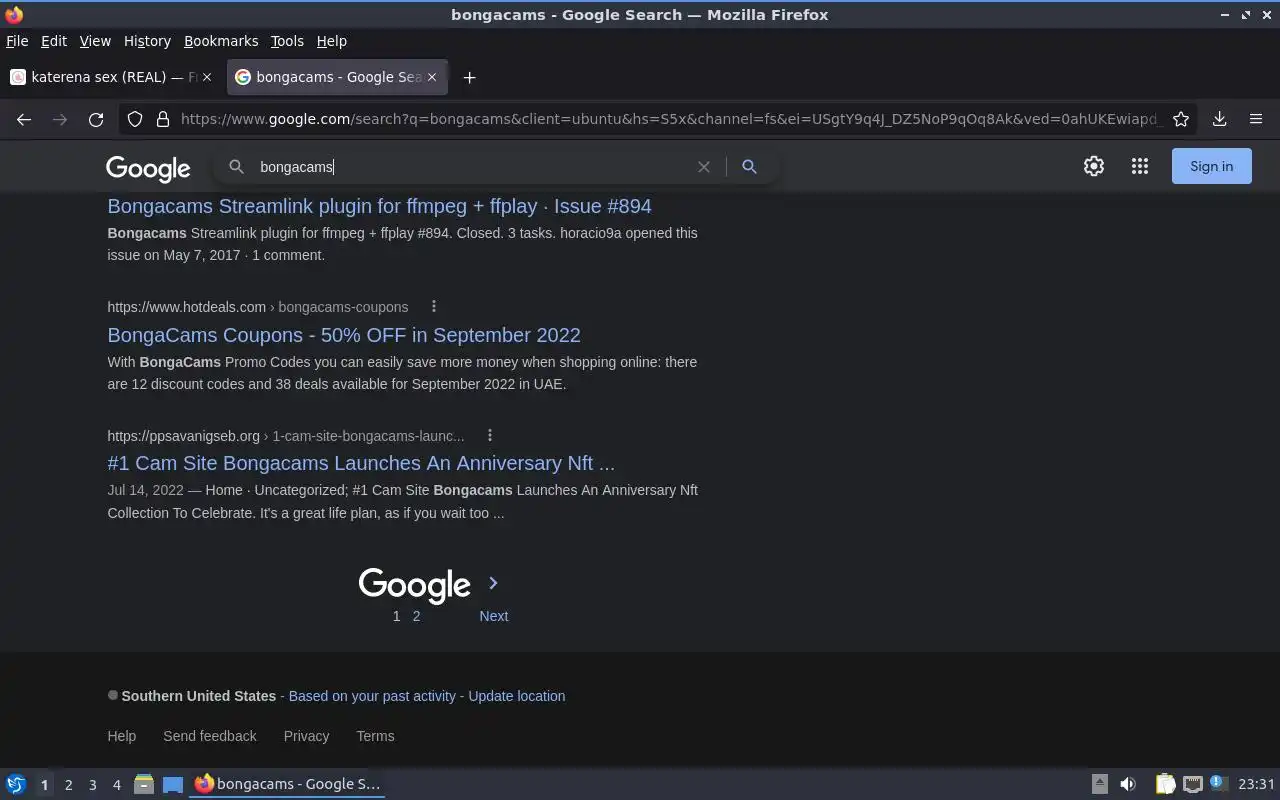Open the Help footer link

point(121,736)
